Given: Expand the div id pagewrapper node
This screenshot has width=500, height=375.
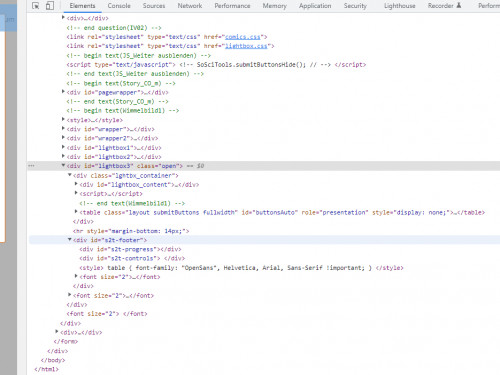Looking at the screenshot, I should pos(63,92).
